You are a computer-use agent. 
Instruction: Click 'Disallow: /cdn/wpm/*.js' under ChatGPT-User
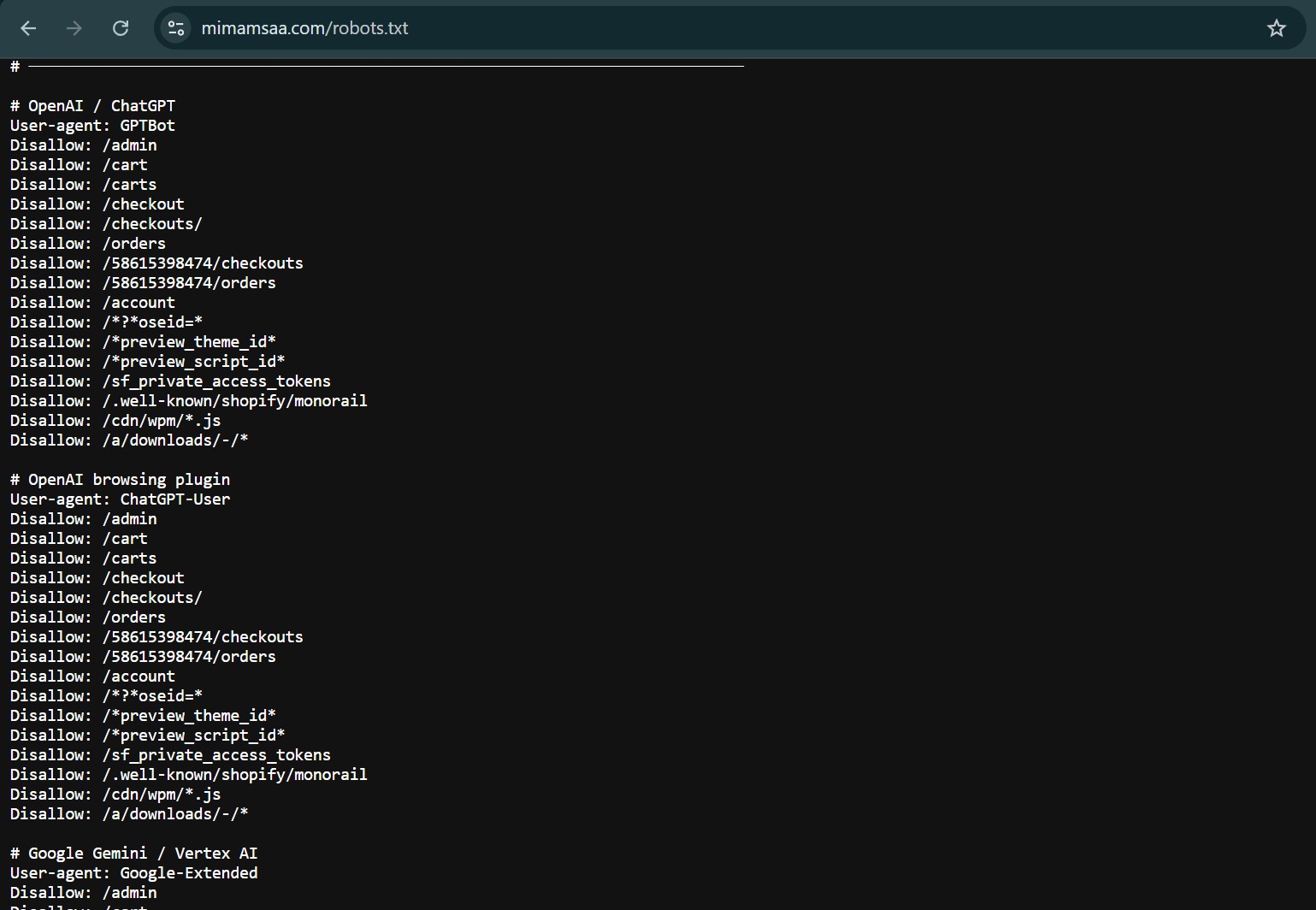click(x=115, y=795)
